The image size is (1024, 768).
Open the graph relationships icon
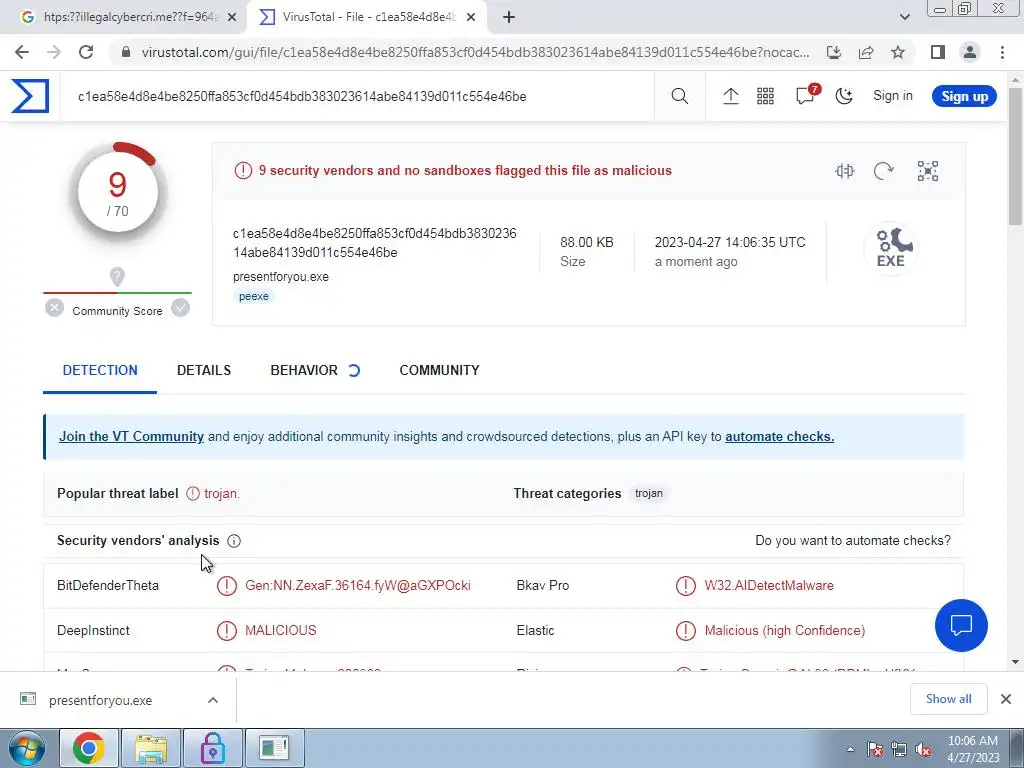pyautogui.click(x=927, y=171)
